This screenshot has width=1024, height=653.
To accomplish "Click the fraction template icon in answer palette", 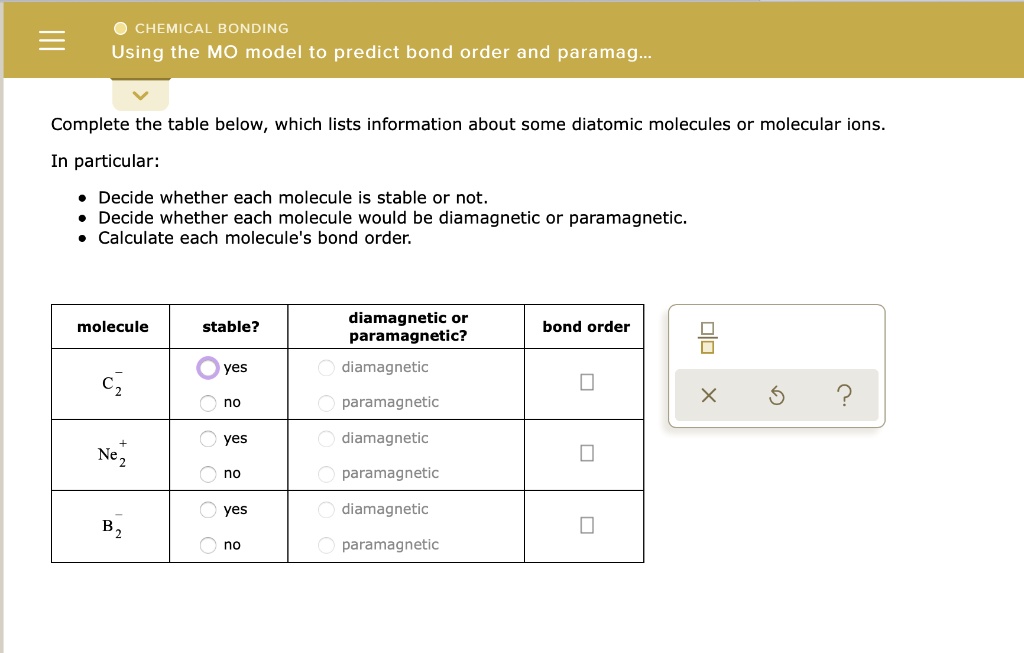I will coord(707,338).
